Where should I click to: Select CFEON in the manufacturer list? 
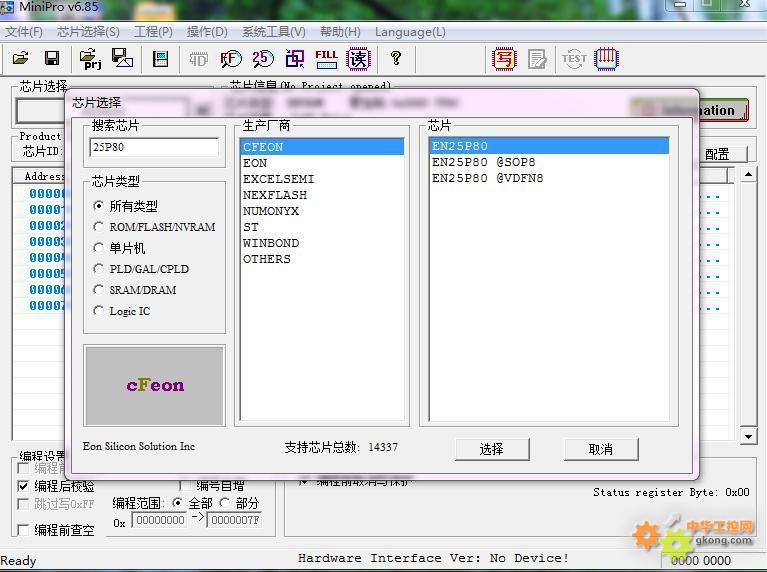(322, 147)
